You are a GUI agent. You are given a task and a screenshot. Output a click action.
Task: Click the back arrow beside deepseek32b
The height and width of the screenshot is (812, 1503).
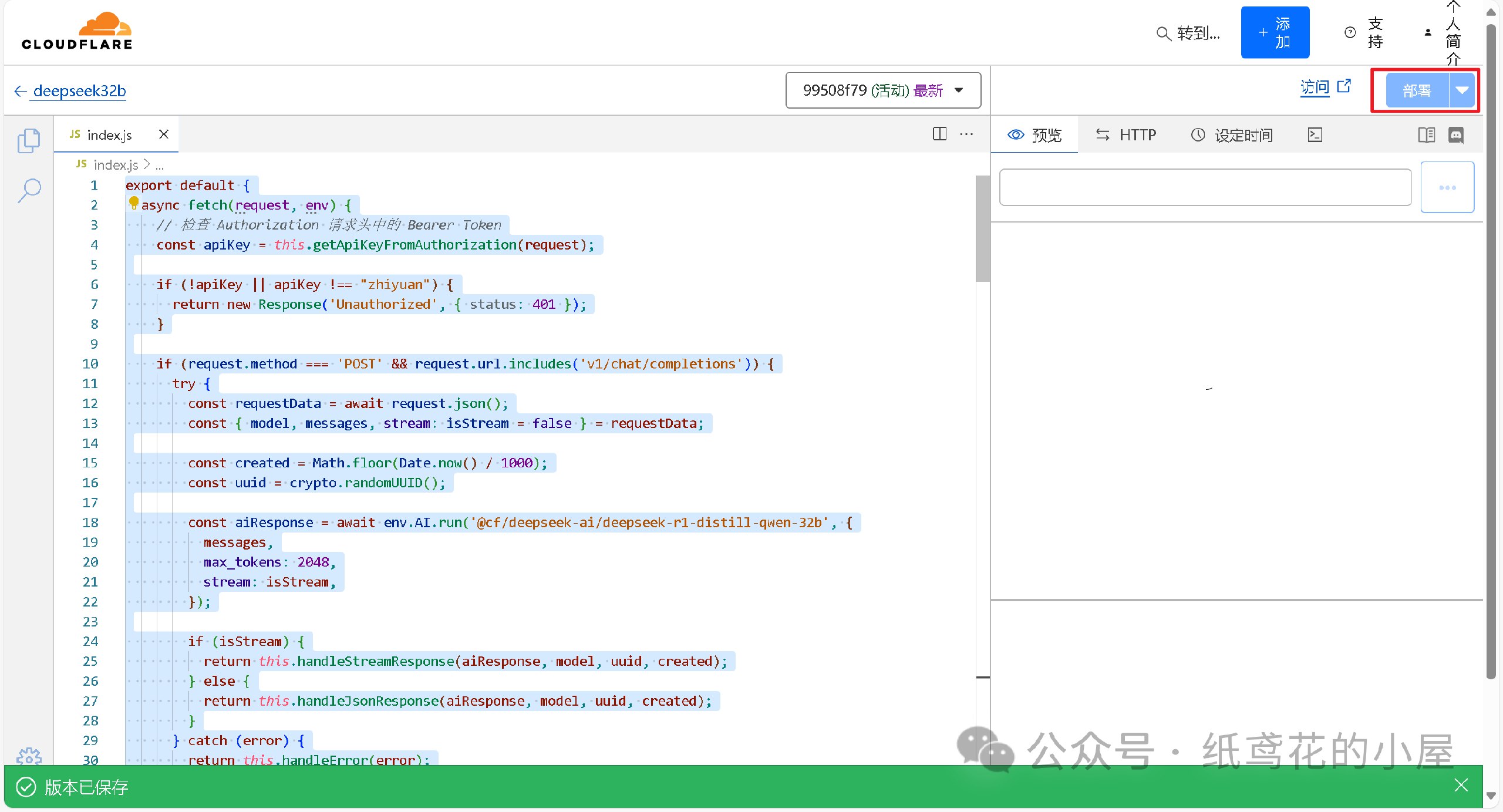tap(21, 91)
